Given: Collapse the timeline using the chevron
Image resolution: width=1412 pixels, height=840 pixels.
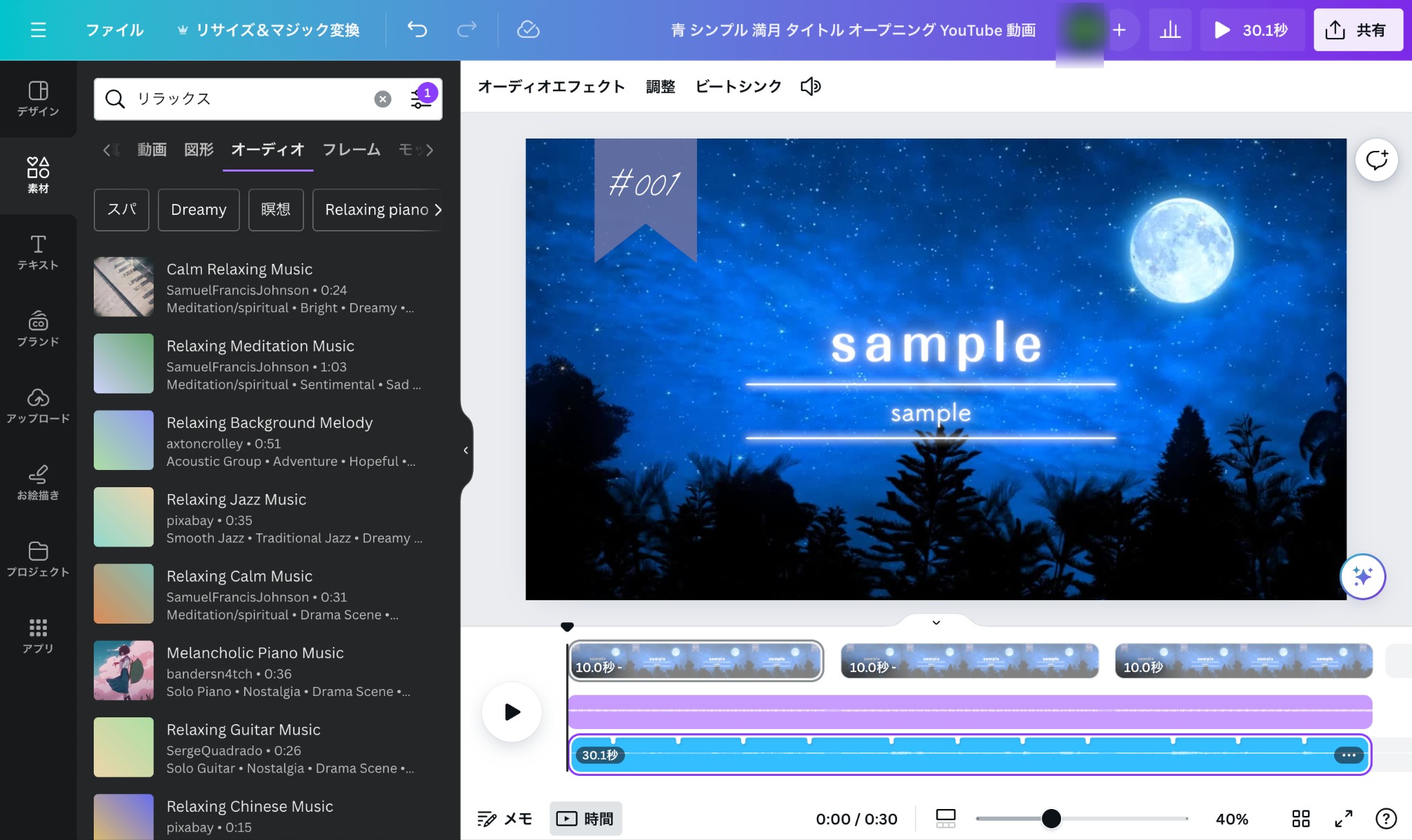Looking at the screenshot, I should tap(936, 622).
